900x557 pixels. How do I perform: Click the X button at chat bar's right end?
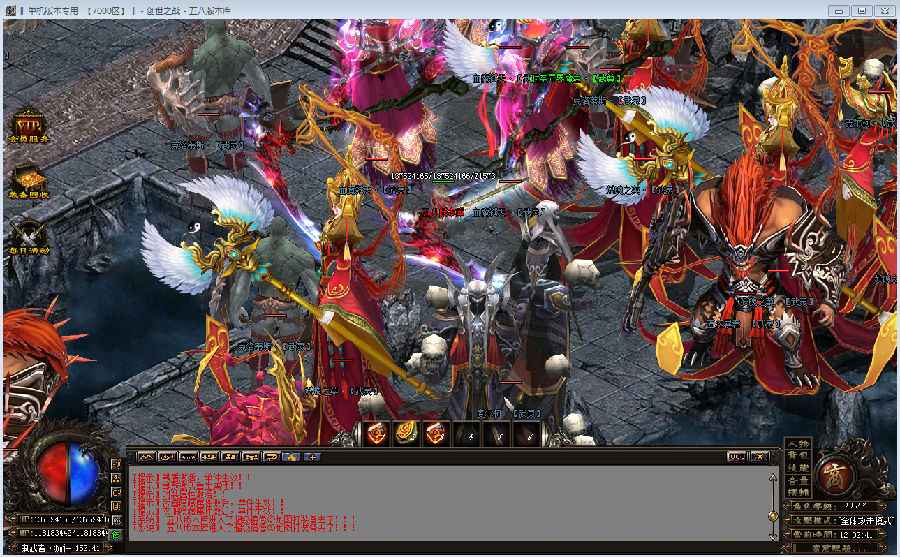[x=760, y=457]
